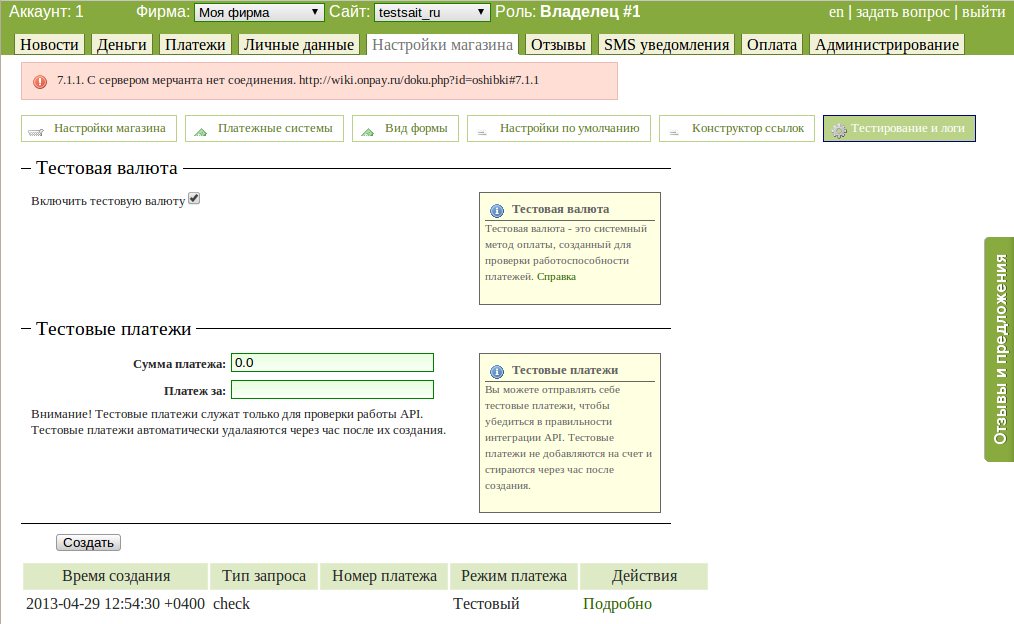This screenshot has width=1014, height=624.
Task: Open the Отзывы и предложения side panel
Action: (1000, 349)
